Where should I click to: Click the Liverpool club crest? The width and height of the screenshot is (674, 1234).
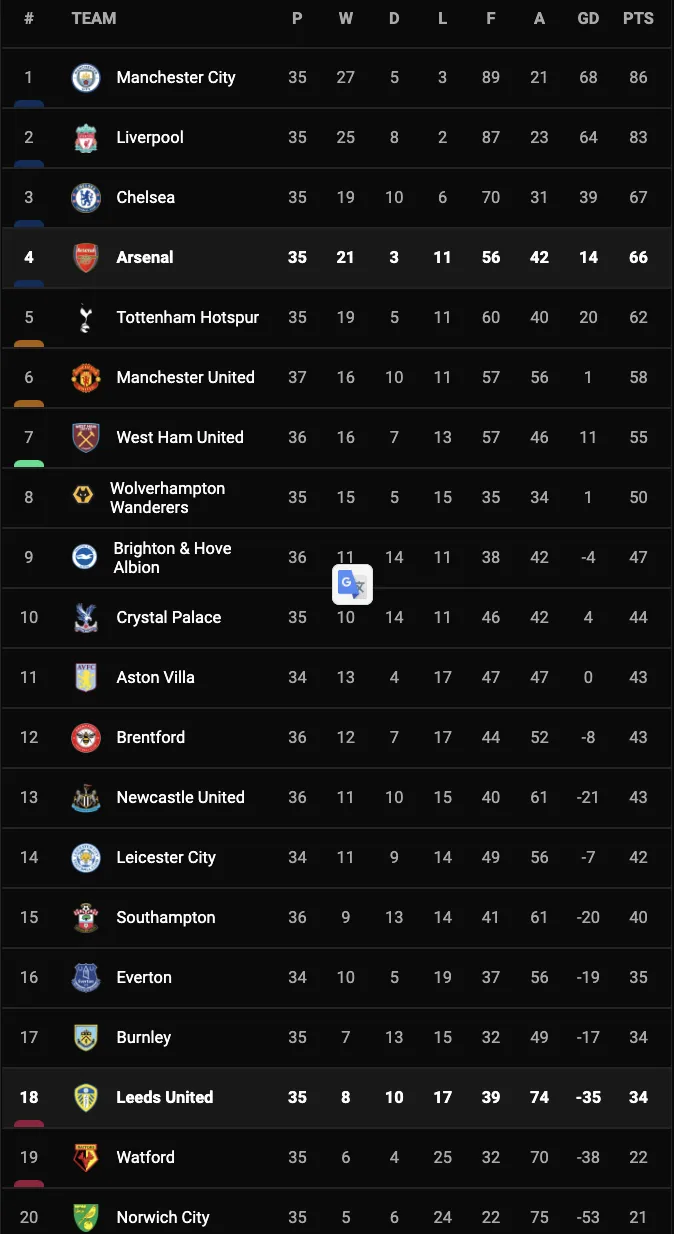coord(86,138)
